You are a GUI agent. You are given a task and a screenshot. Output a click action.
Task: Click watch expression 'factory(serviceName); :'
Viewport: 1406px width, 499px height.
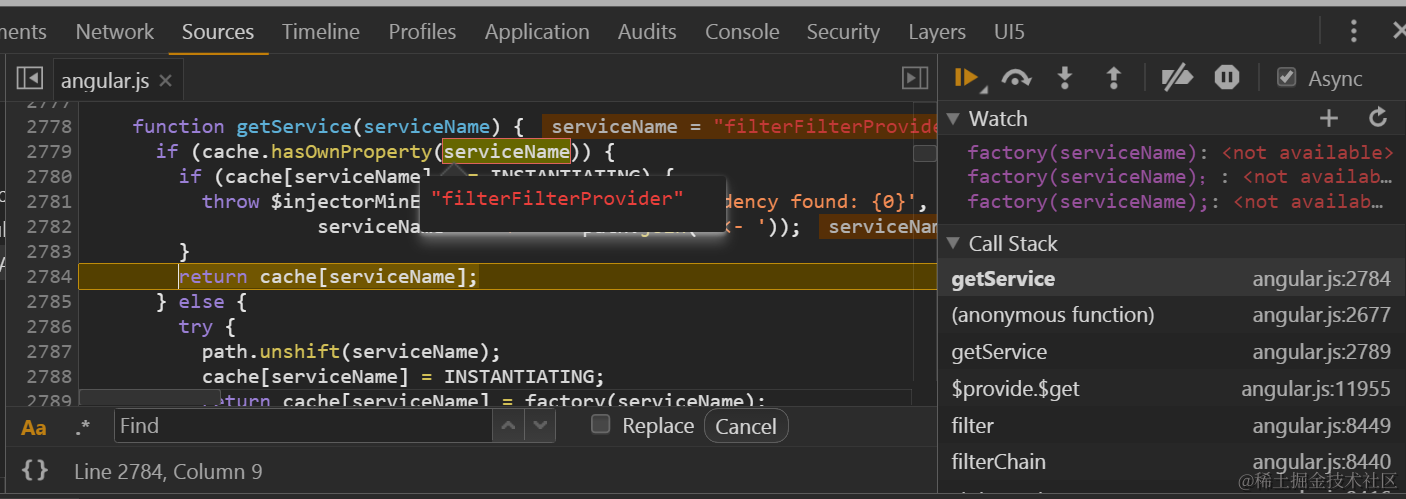click(1180, 177)
